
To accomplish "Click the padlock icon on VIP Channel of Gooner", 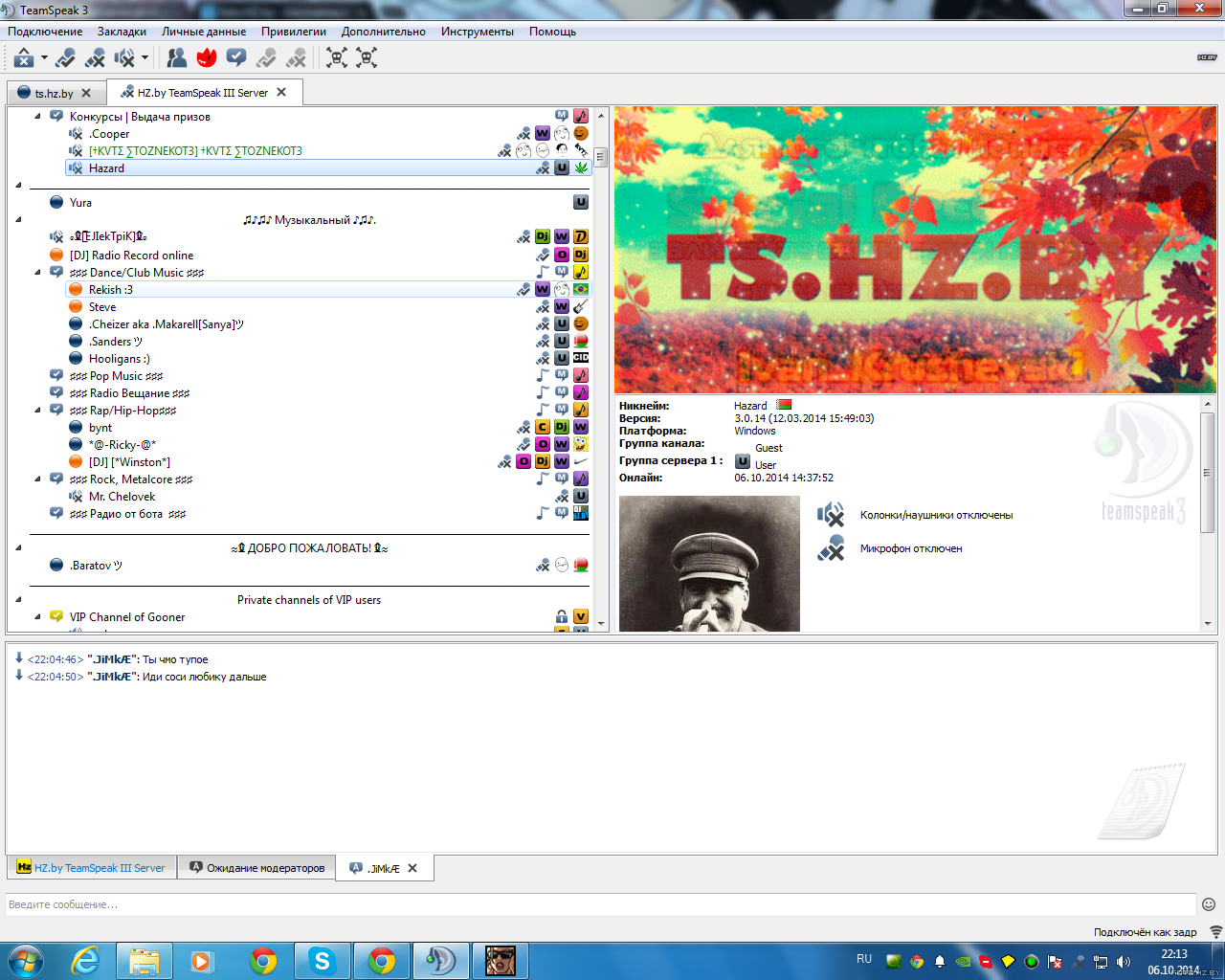I will point(562,617).
